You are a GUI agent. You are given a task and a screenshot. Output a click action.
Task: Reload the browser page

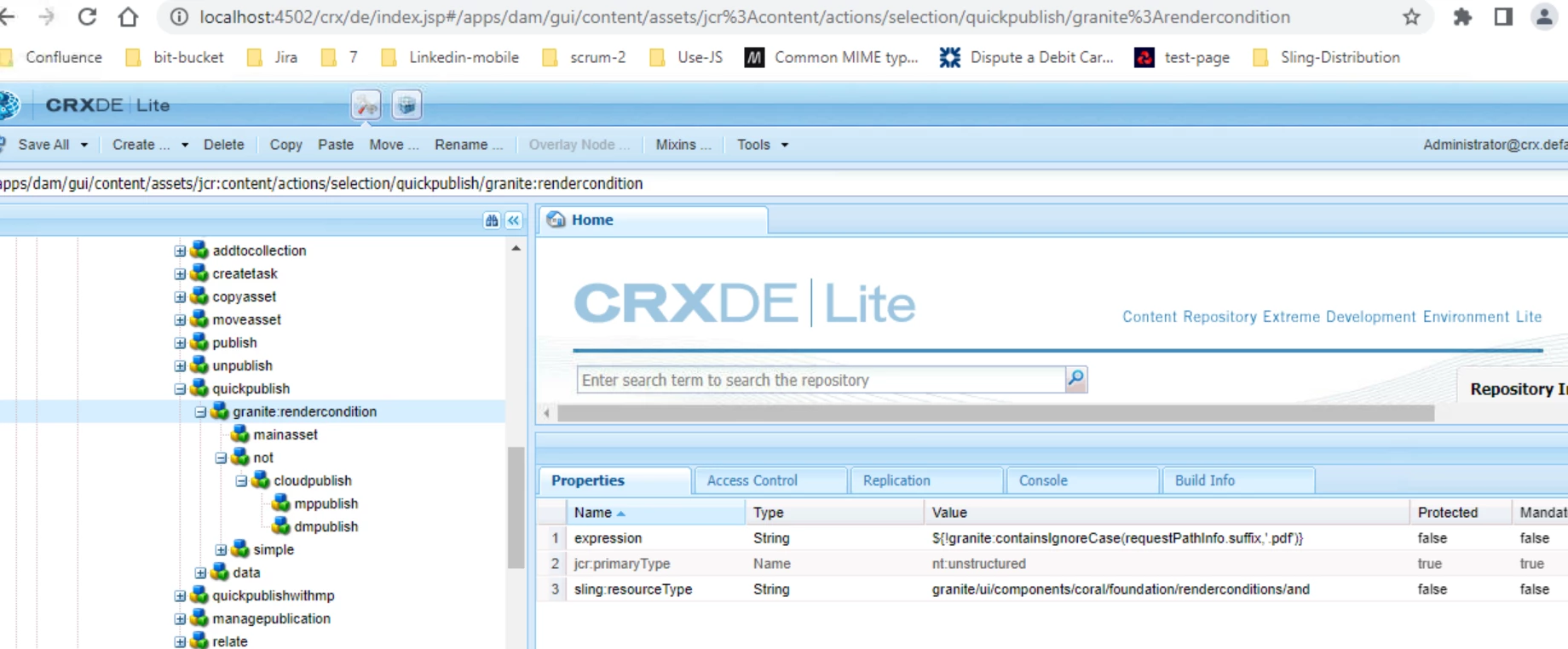click(x=87, y=16)
